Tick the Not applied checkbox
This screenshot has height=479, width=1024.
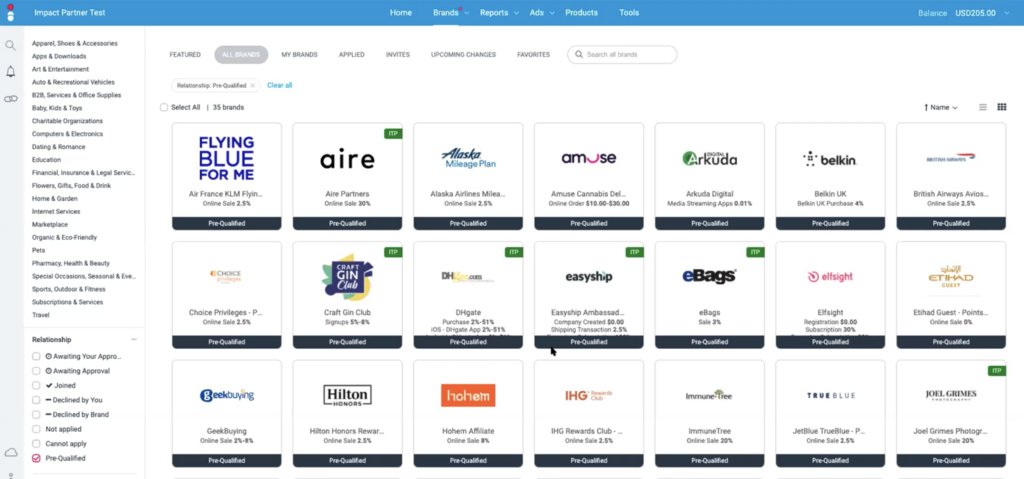37,429
